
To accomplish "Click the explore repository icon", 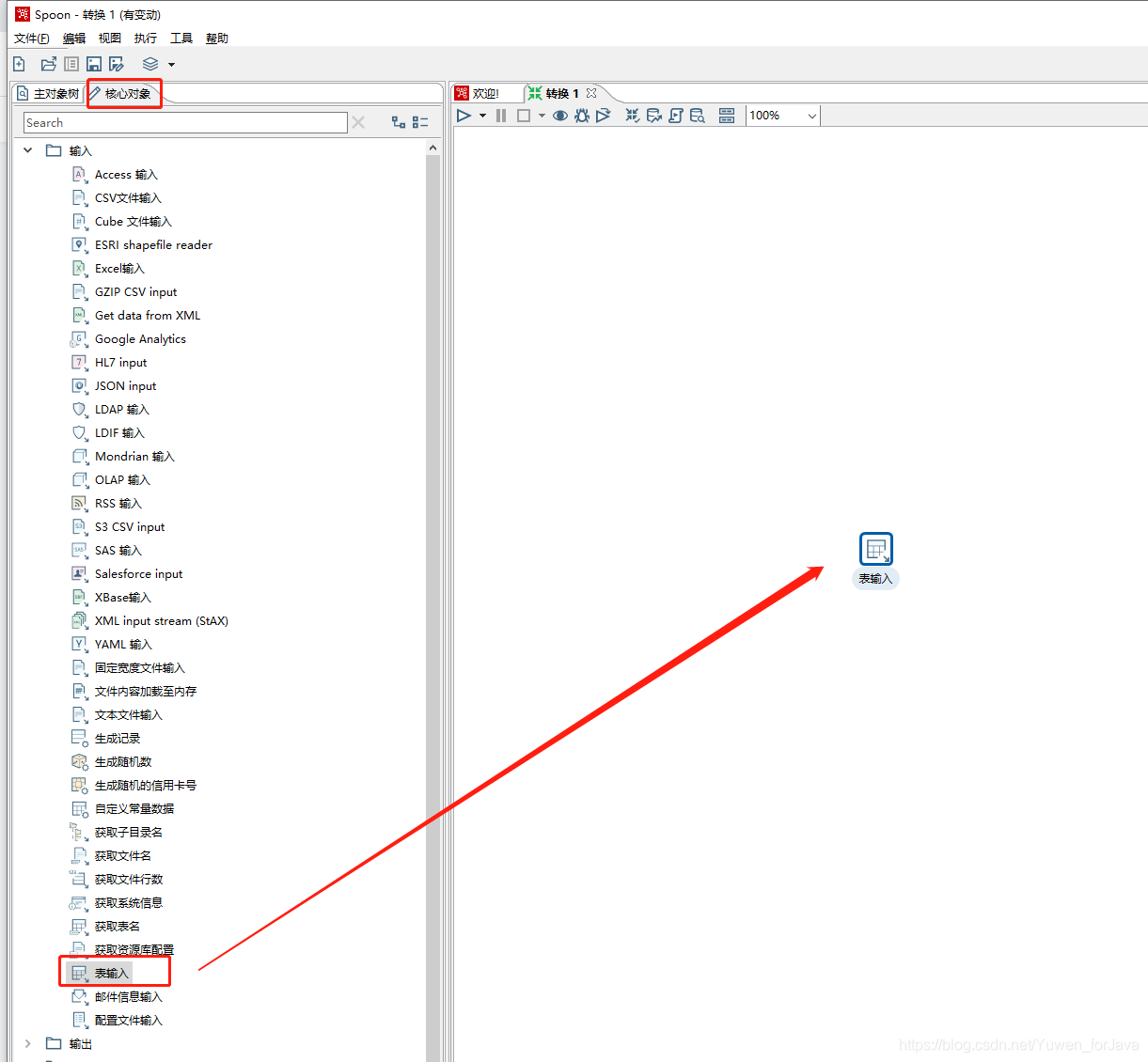I will coord(71,64).
